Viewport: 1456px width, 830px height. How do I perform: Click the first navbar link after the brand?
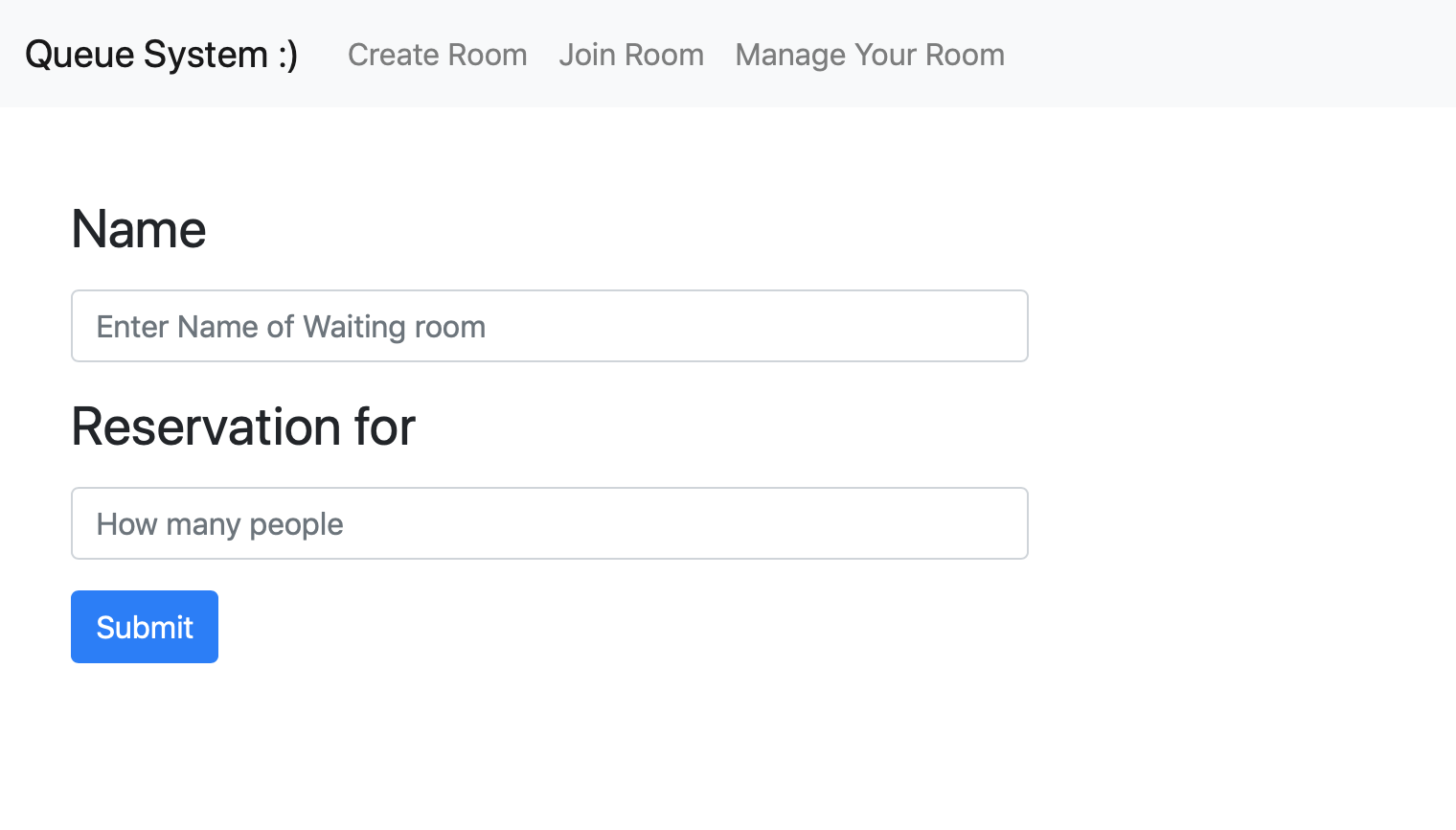pos(437,55)
